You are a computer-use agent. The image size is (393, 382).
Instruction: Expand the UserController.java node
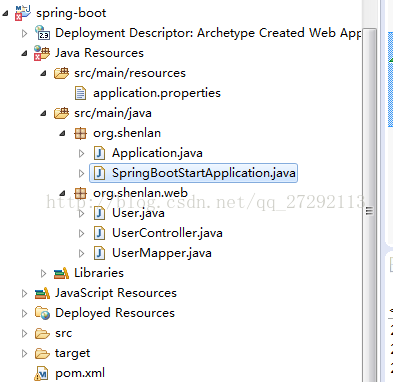(x=81, y=234)
